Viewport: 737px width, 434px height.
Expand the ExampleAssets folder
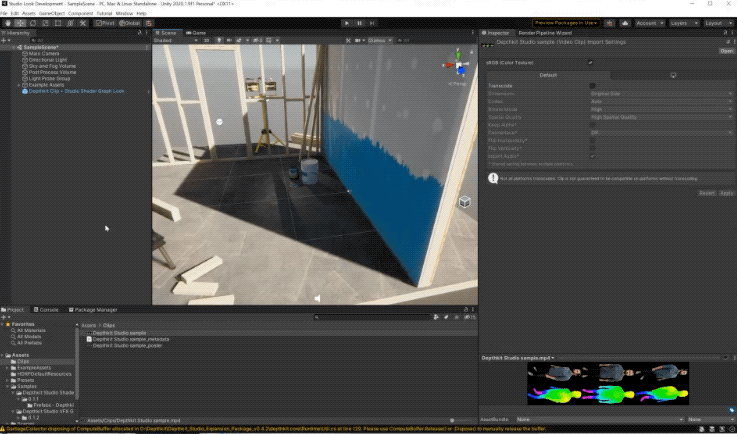coord(8,368)
